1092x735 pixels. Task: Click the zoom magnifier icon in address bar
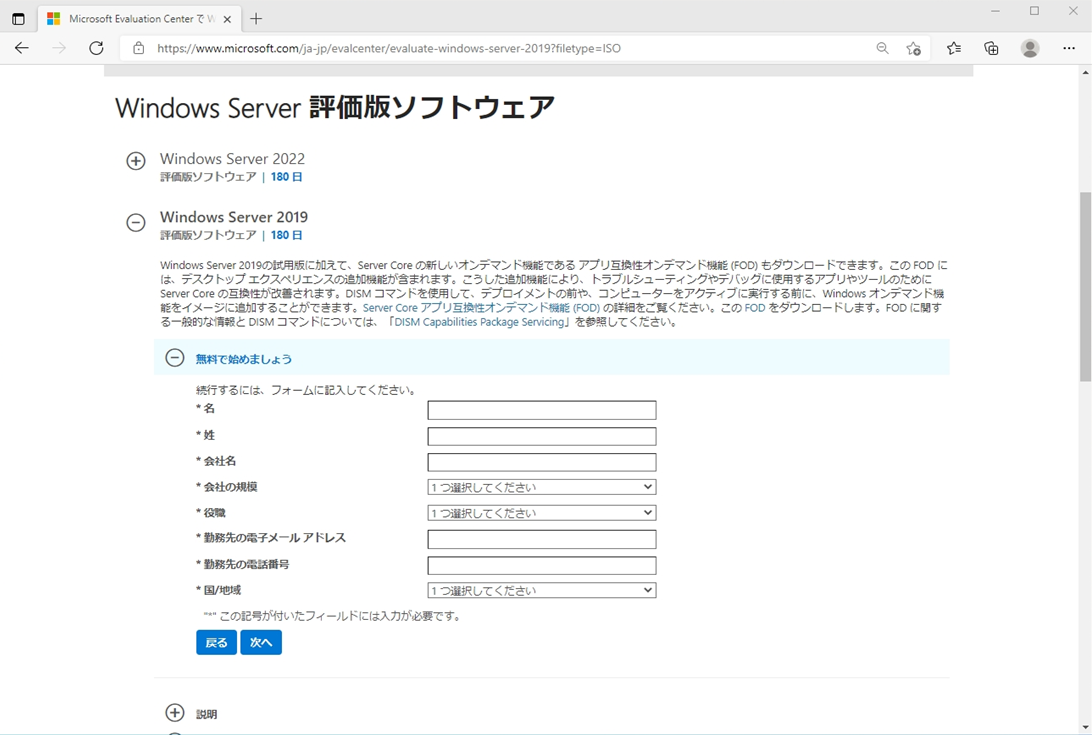(x=882, y=48)
